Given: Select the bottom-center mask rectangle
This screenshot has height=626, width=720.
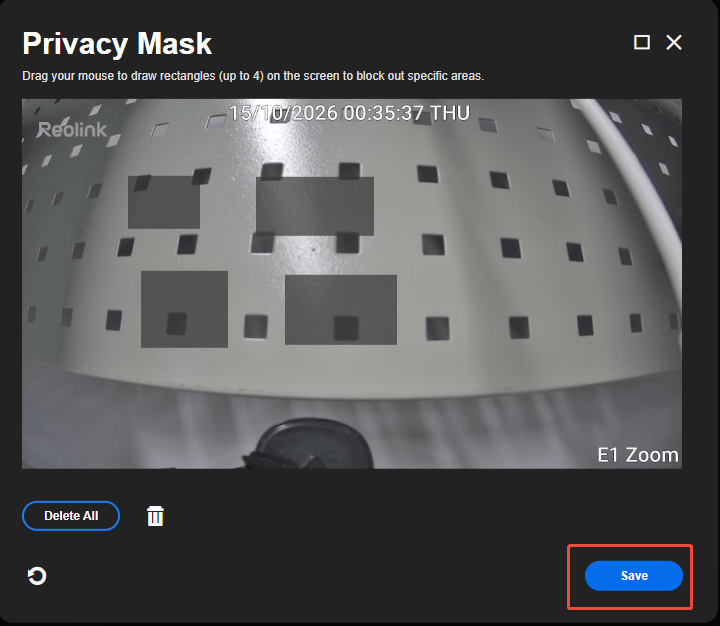Looking at the screenshot, I should click(341, 310).
